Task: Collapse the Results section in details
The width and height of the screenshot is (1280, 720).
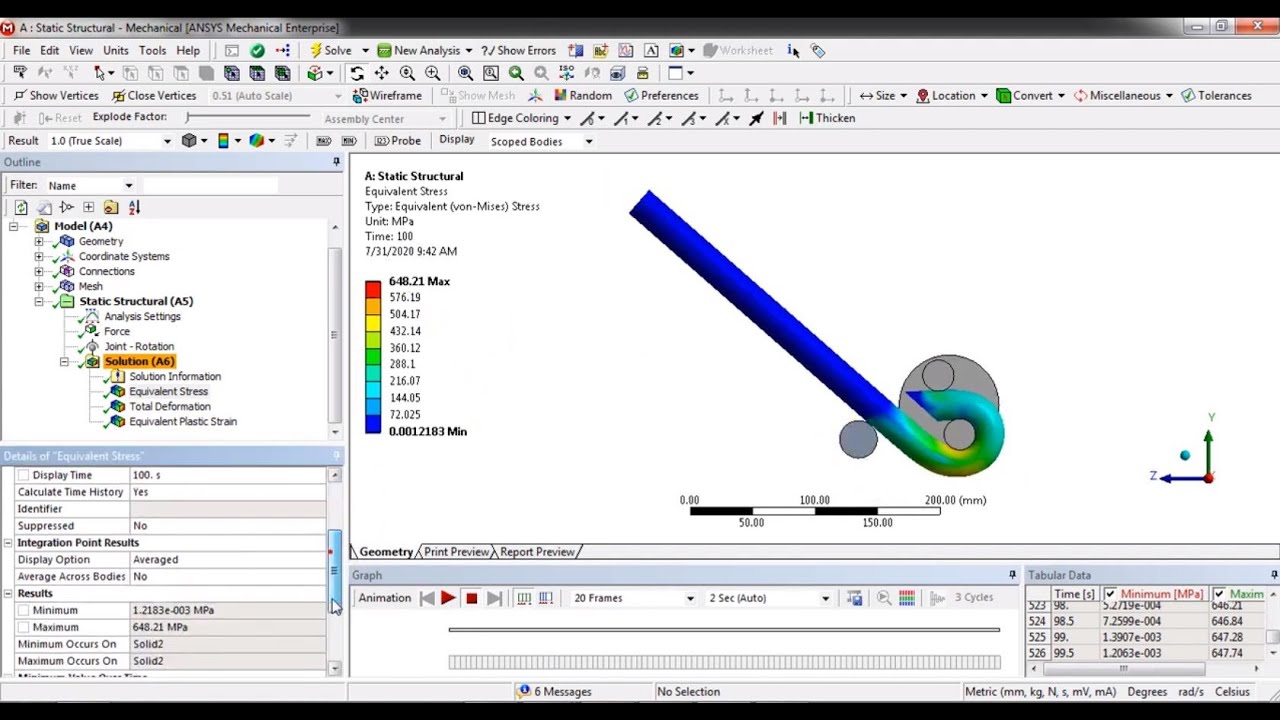Action: pos(8,593)
